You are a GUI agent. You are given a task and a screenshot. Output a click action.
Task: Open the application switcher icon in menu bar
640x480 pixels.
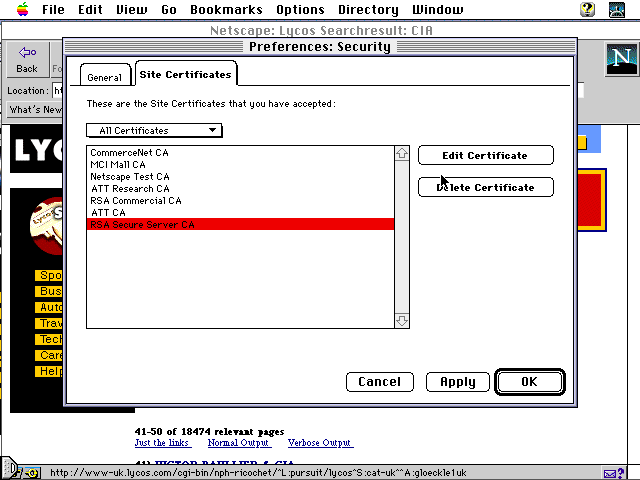(x=617, y=9)
